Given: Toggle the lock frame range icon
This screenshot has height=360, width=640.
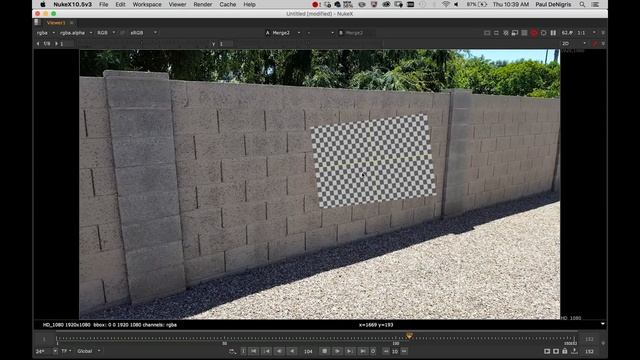Looking at the screenshot, I should [565, 351].
